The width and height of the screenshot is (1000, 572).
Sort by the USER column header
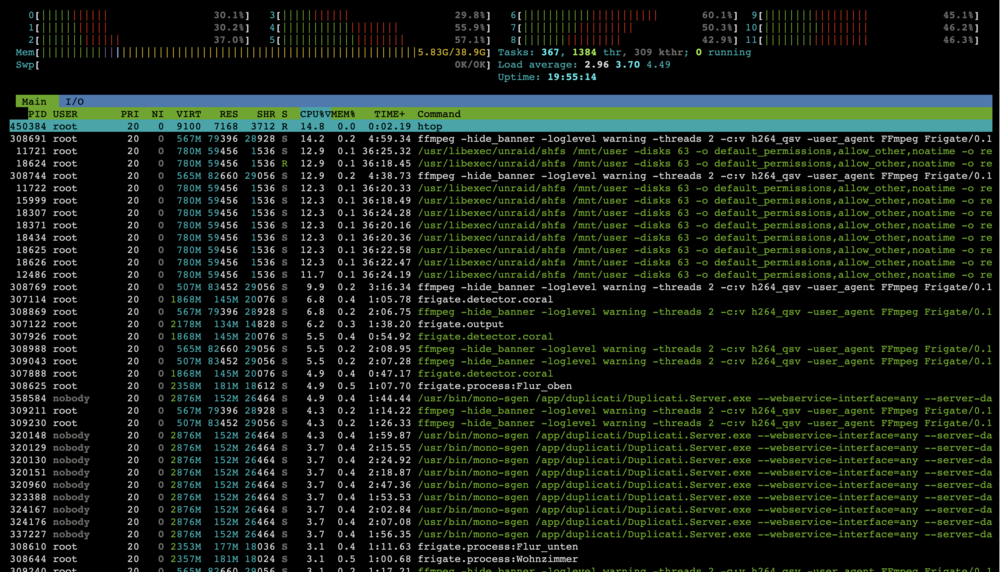click(65, 114)
